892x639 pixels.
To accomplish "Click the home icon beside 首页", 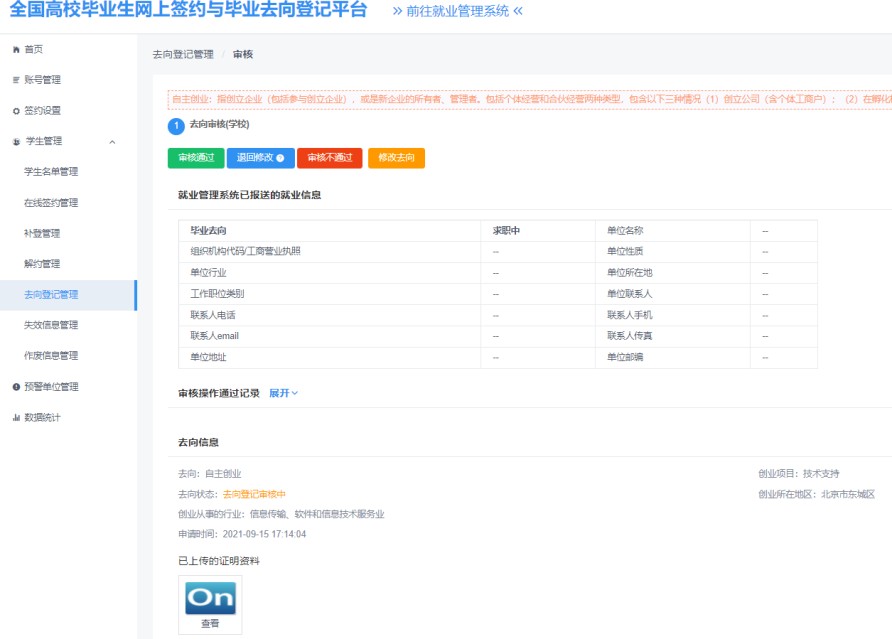I will 15,49.
